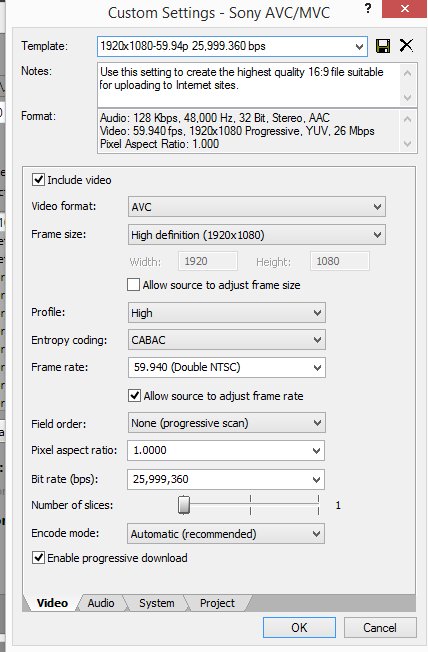Expand the Encode mode dropdown
The height and width of the screenshot is (652, 428).
click(226, 534)
